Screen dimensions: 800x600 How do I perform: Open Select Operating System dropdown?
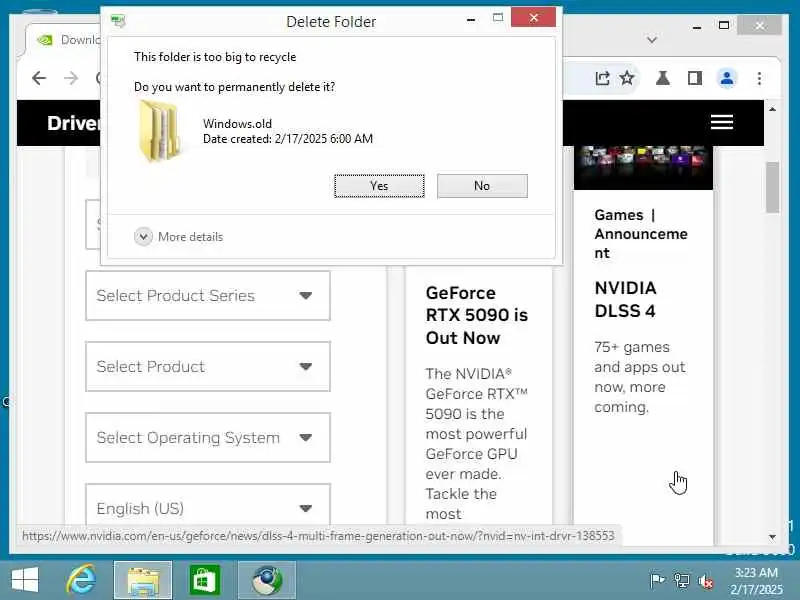tap(208, 437)
